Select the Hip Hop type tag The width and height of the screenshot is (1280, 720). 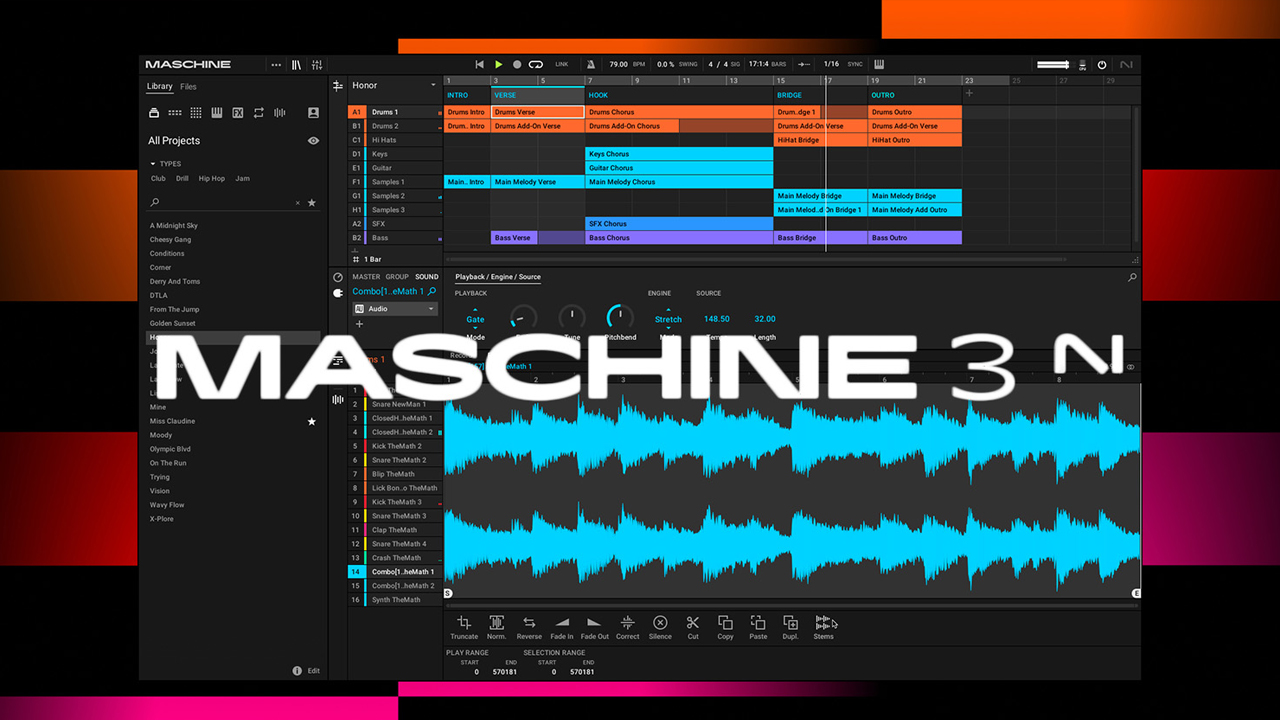[x=211, y=179]
